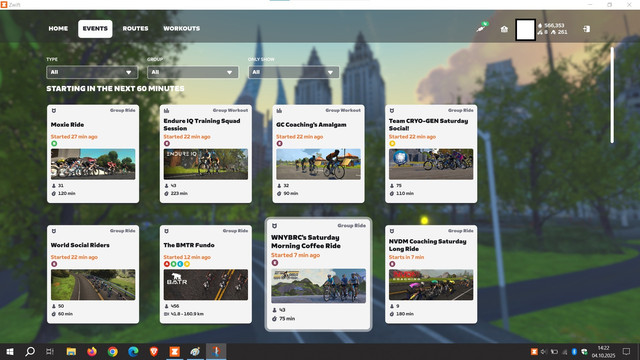Click the '223 min' duration text
640x360 pixels.
click(179, 193)
